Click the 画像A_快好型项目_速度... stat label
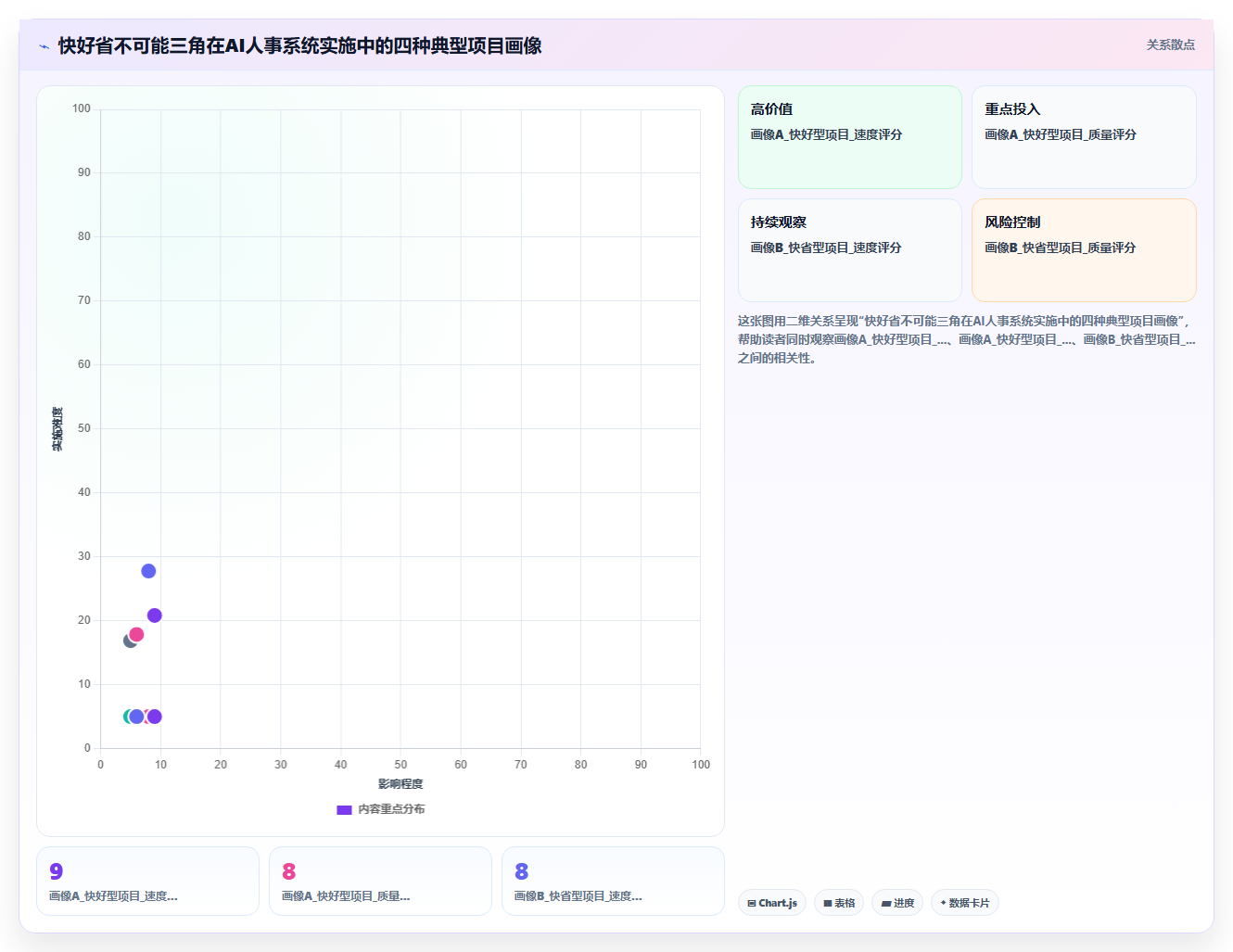 click(x=113, y=896)
